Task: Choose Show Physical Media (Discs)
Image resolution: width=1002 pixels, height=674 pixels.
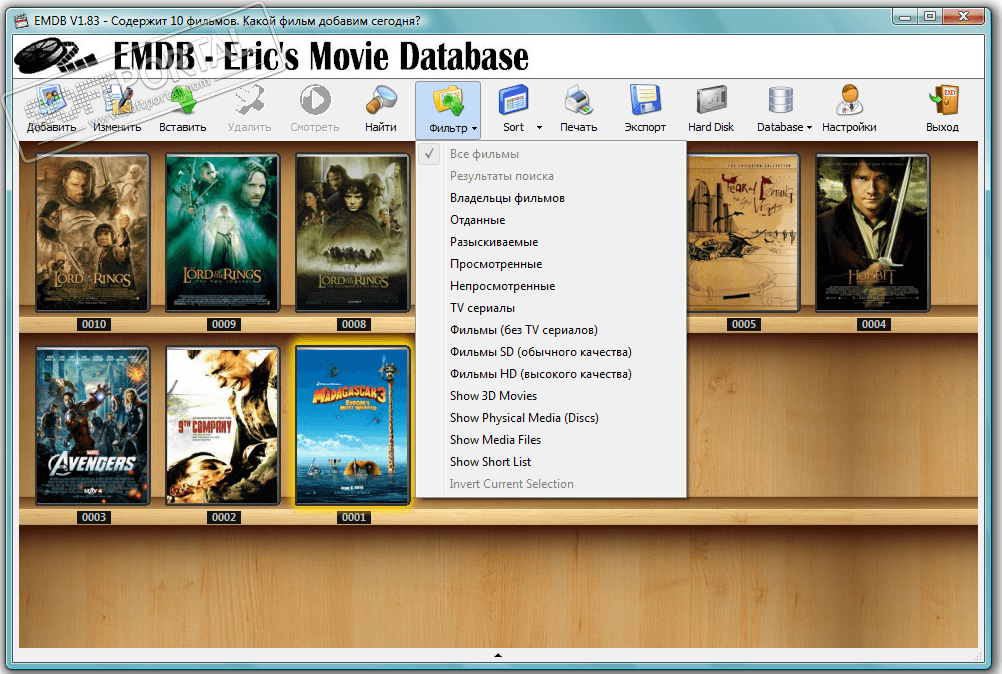Action: [x=551, y=418]
